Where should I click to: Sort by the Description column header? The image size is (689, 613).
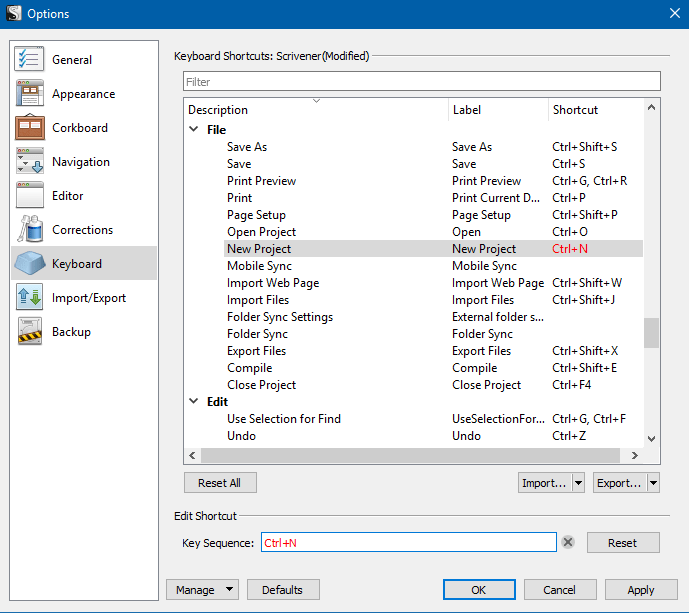[x=315, y=109]
